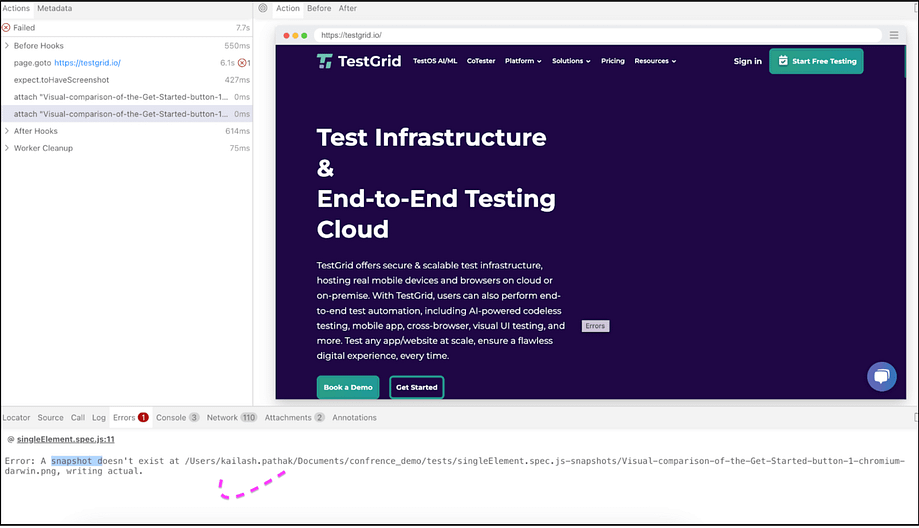The width and height of the screenshot is (919, 528).
Task: Click the red Errors count badge
Action: point(143,418)
